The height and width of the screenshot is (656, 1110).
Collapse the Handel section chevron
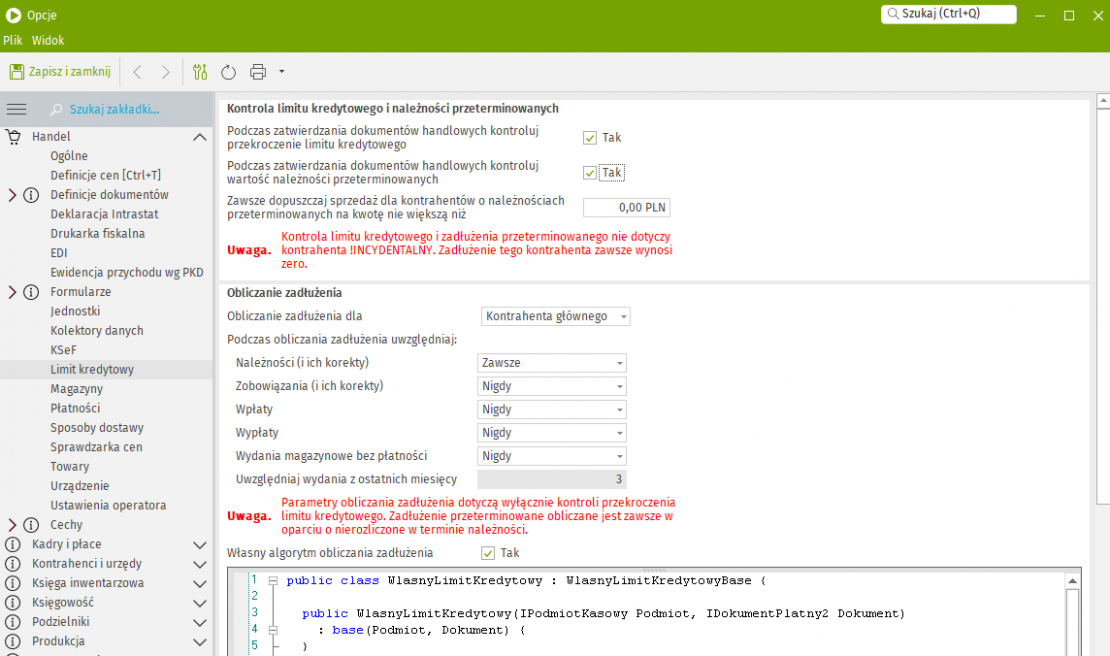point(199,137)
